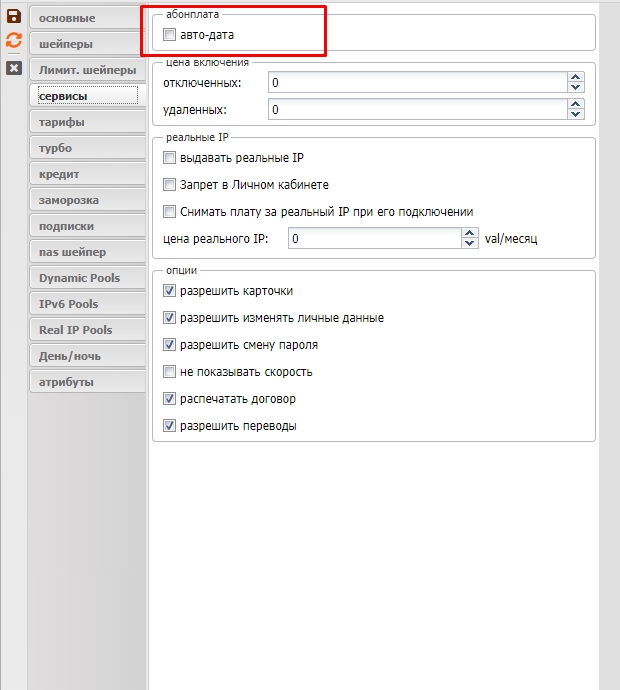Select the заморозка tab

point(86,200)
